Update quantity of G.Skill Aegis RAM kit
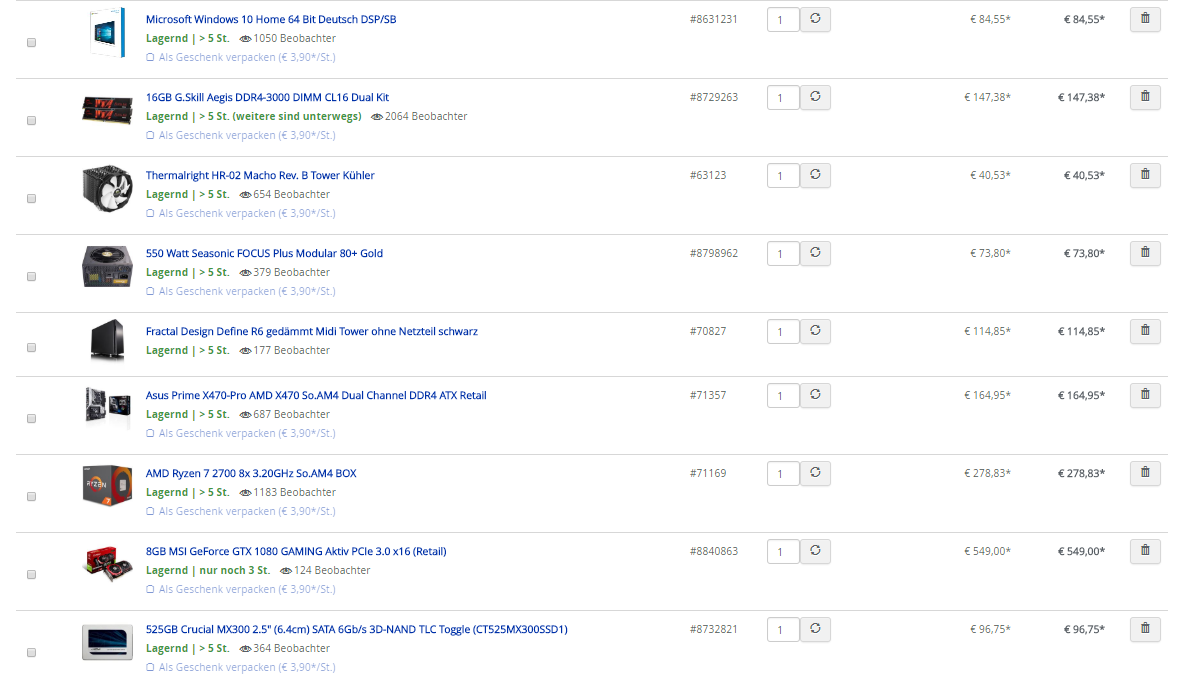Image resolution: width=1197 pixels, height=688 pixels. click(815, 97)
